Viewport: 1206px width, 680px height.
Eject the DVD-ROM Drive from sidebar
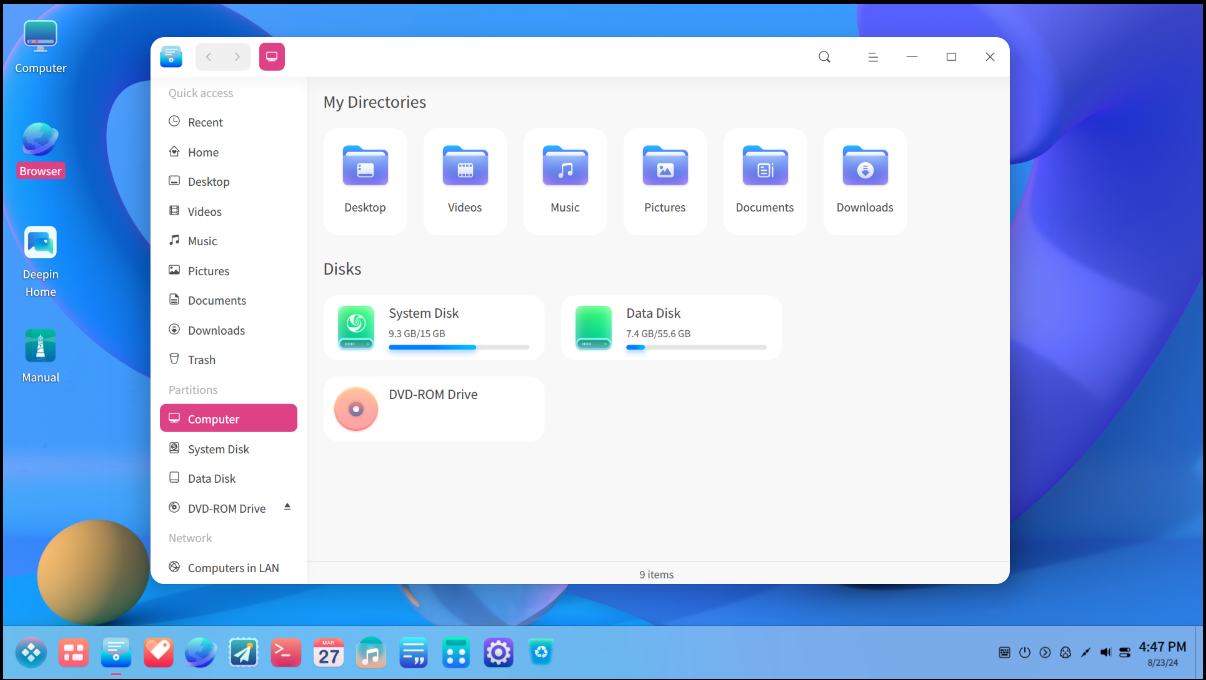point(288,507)
